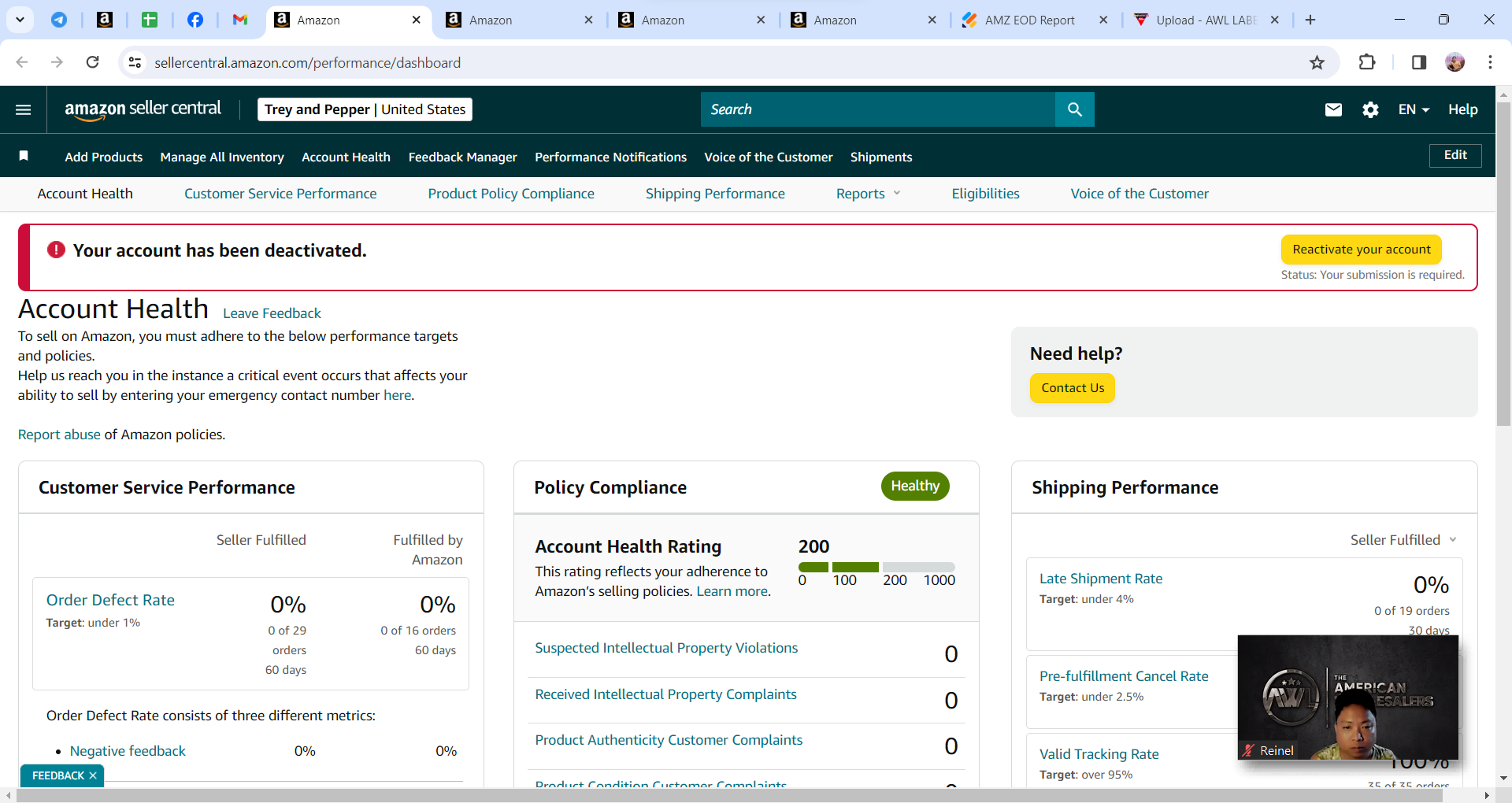Click the bookmark flag icon

click(x=24, y=156)
